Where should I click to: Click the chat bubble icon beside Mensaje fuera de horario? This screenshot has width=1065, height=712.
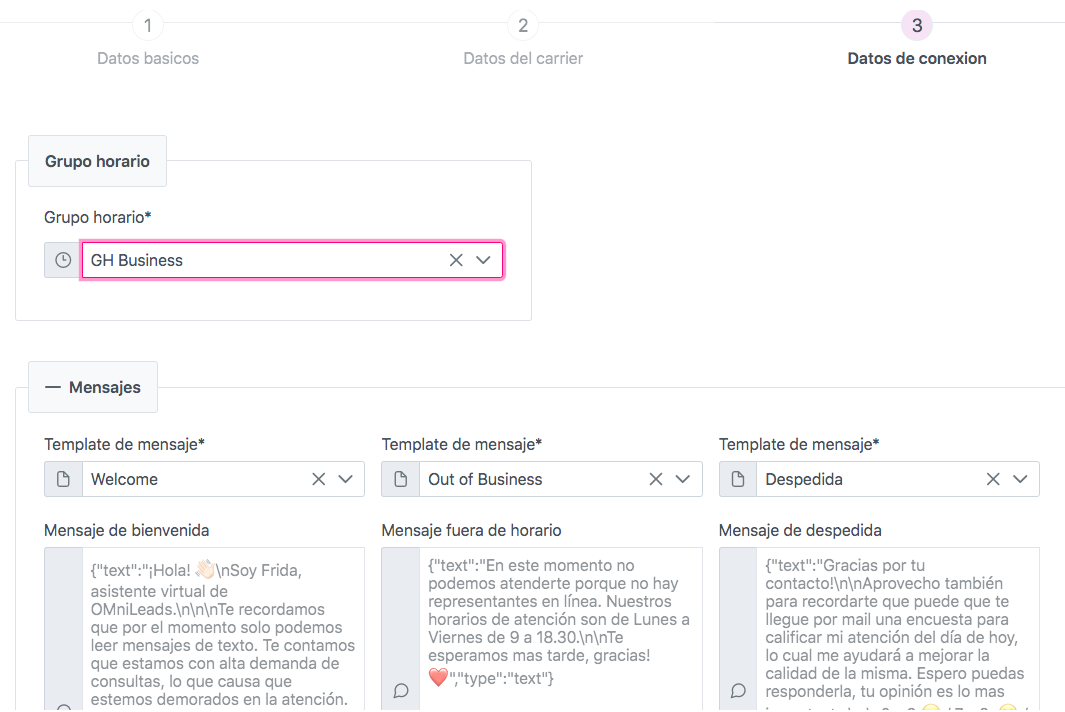(401, 690)
